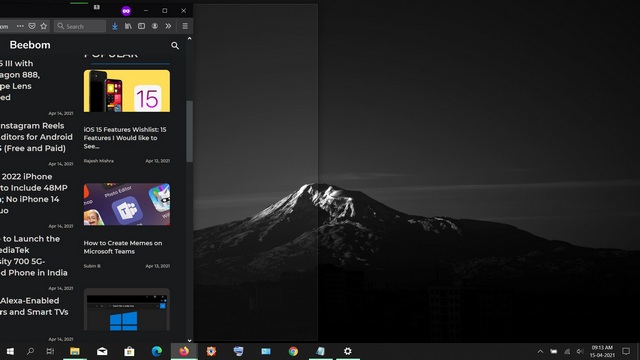
Task: Toggle the Firefox sidebar icon
Action: [141, 26]
